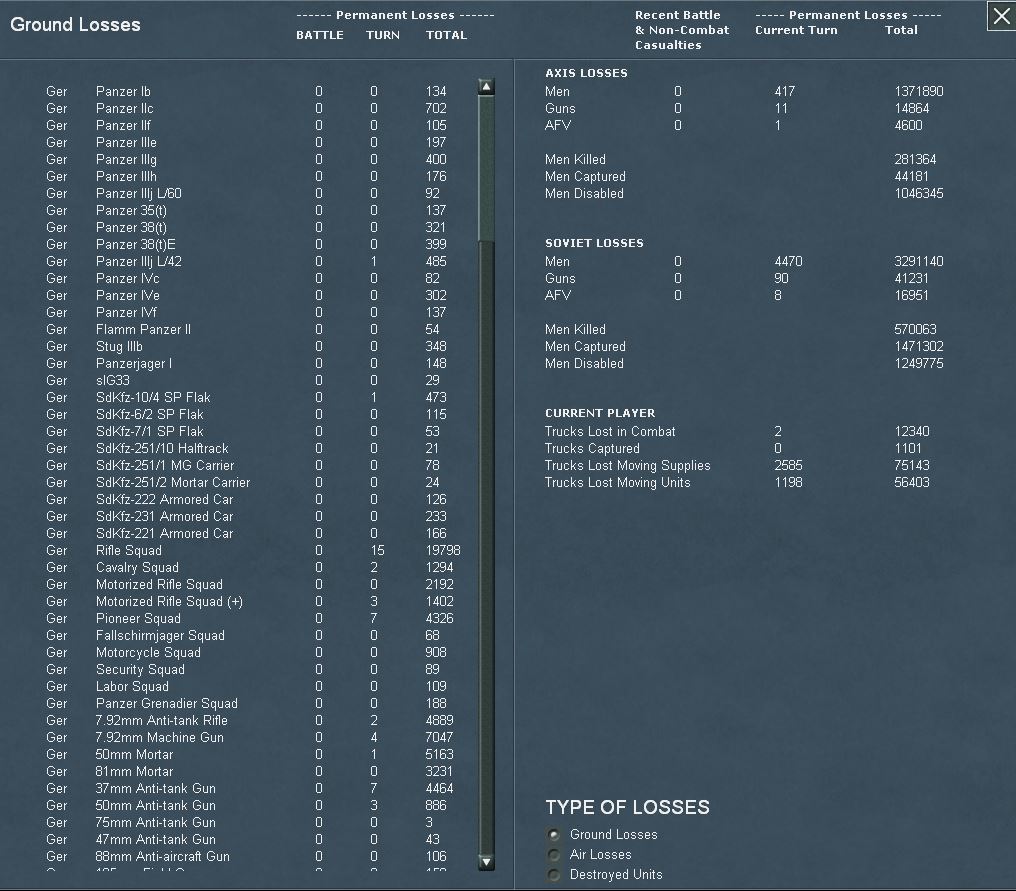Click the Ground Losses window title
1016x891 pixels.
coord(75,25)
